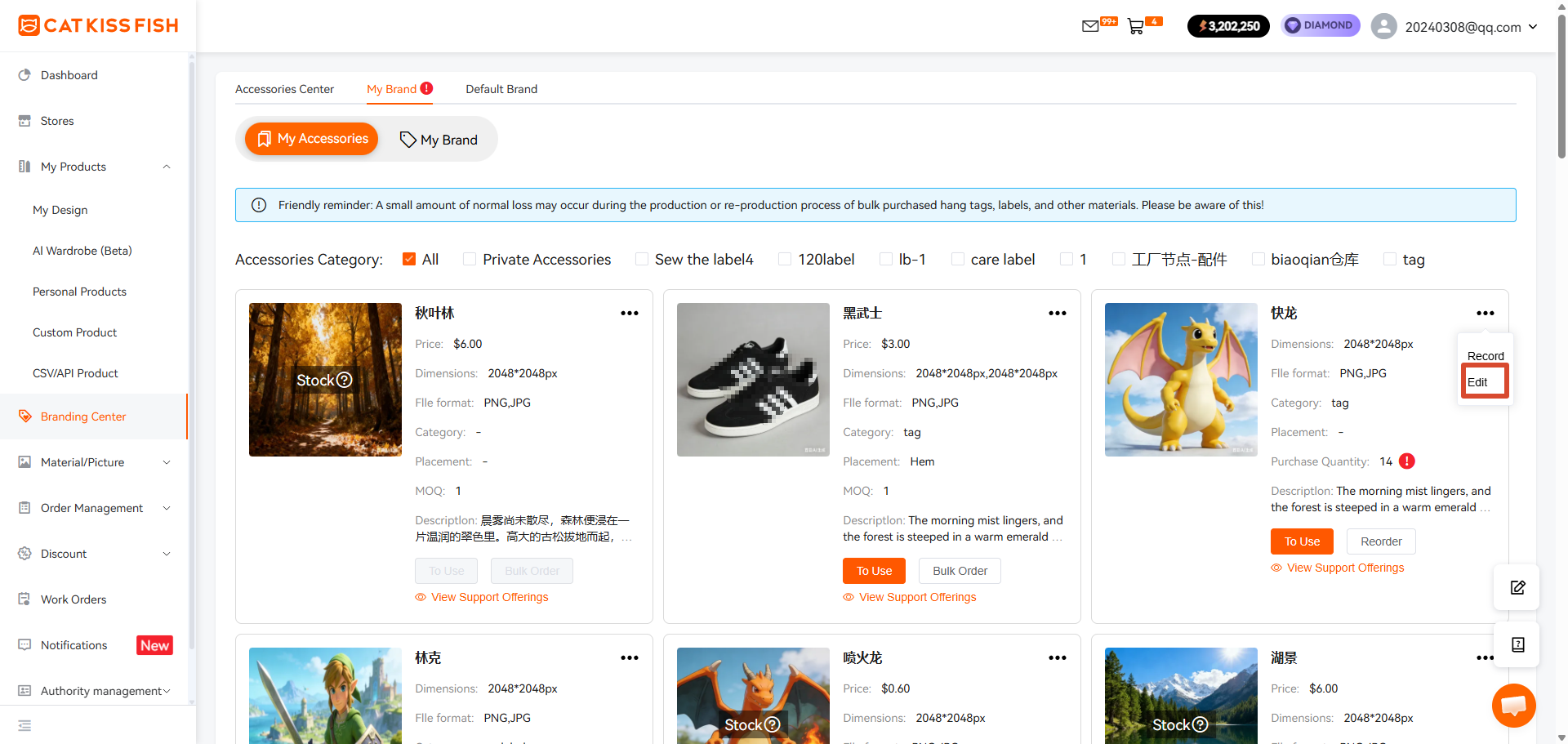
Task: Expand the Discount menu
Action: (x=167, y=554)
